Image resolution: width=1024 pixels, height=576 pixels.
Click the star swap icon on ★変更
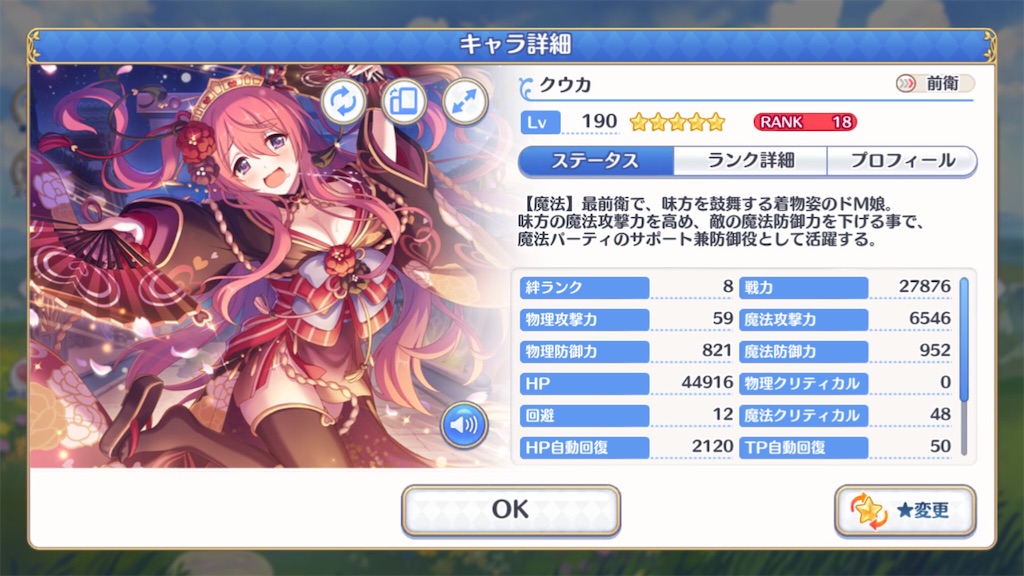869,511
